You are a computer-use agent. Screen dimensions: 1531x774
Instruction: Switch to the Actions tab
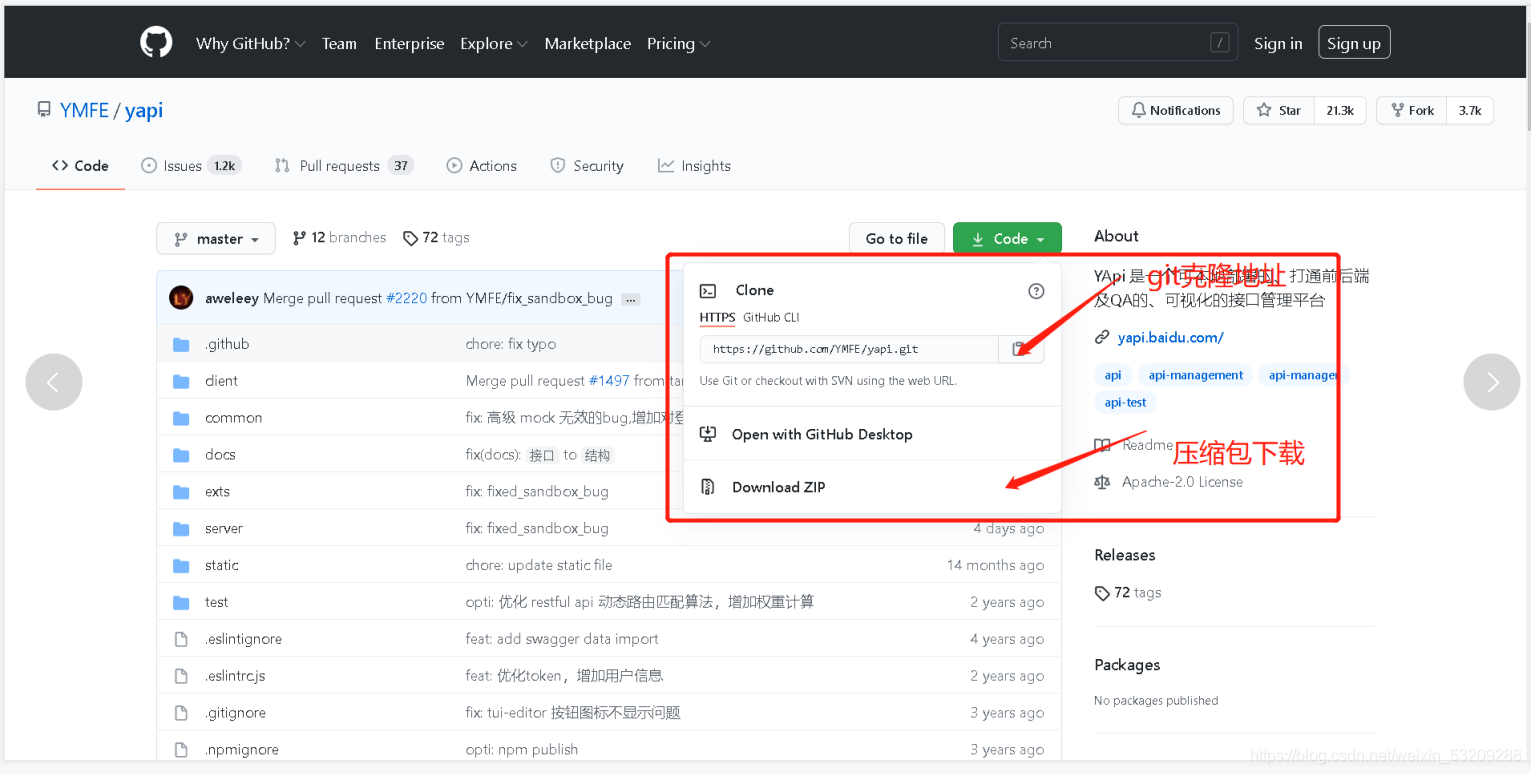[x=482, y=166]
